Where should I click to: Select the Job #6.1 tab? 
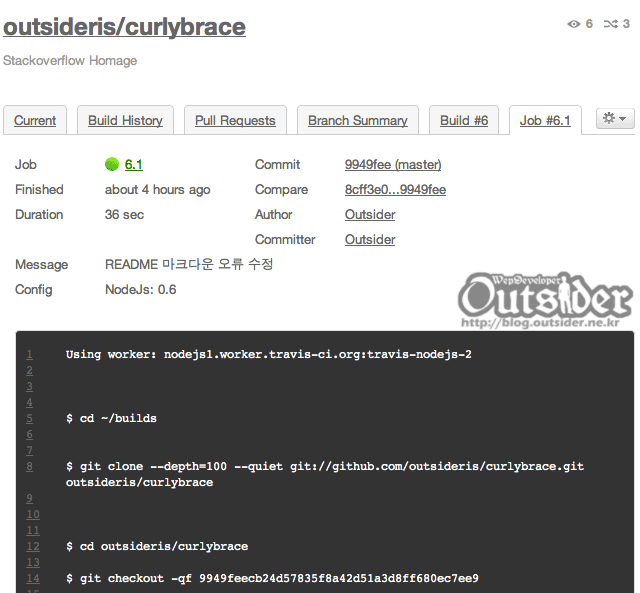click(545, 120)
